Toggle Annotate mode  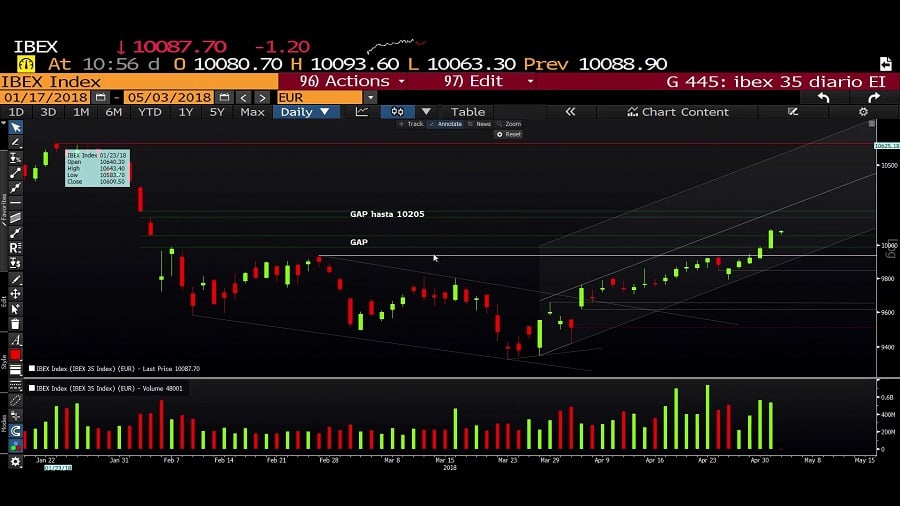click(445, 124)
